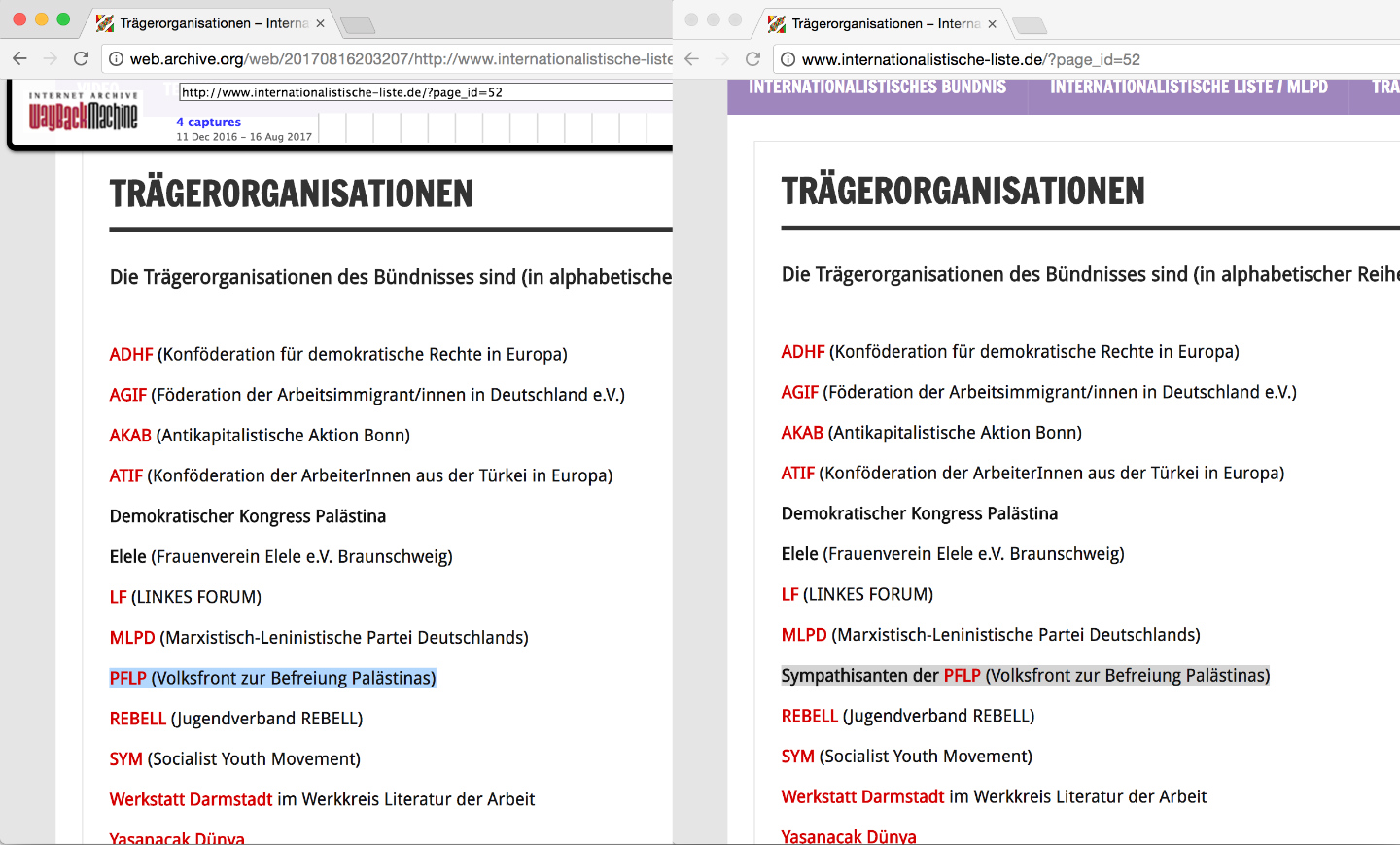Open new tab in left browser window
The image size is (1400, 845).
click(357, 24)
